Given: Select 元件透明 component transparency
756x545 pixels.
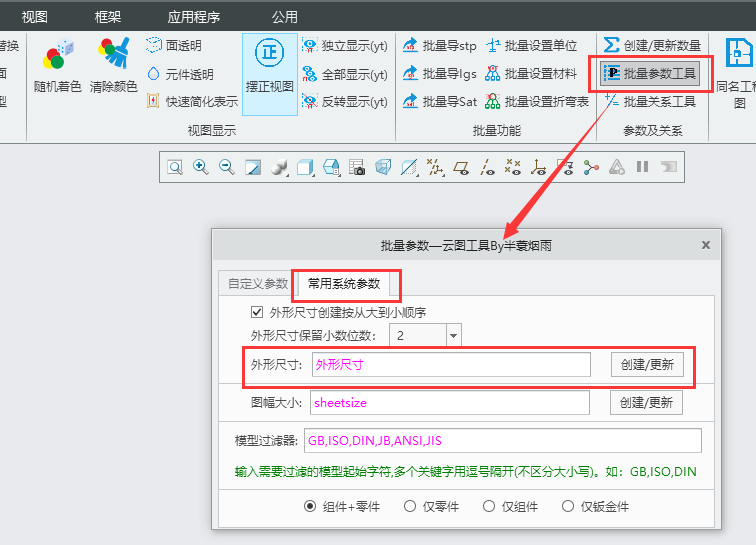Looking at the screenshot, I should tap(180, 74).
